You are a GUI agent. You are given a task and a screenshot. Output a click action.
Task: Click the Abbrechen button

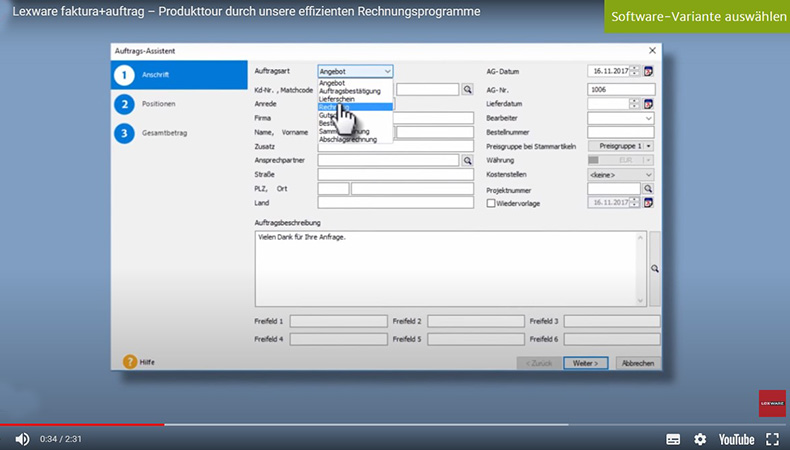[x=638, y=363]
